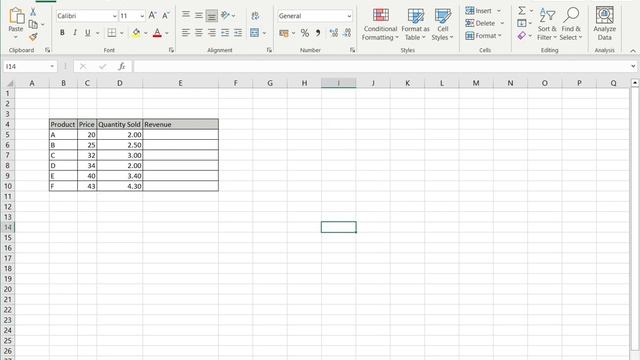Viewport: 640px width, 360px height.
Task: Decrease cell indent
Action: 225,33
